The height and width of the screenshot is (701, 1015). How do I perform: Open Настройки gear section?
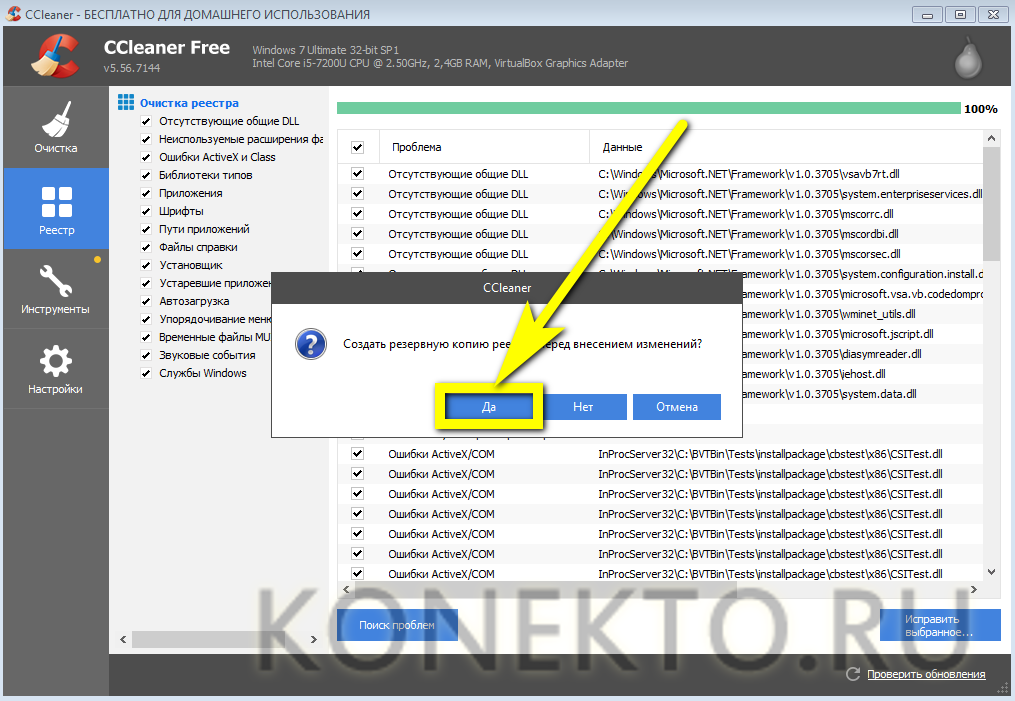[x=55, y=368]
